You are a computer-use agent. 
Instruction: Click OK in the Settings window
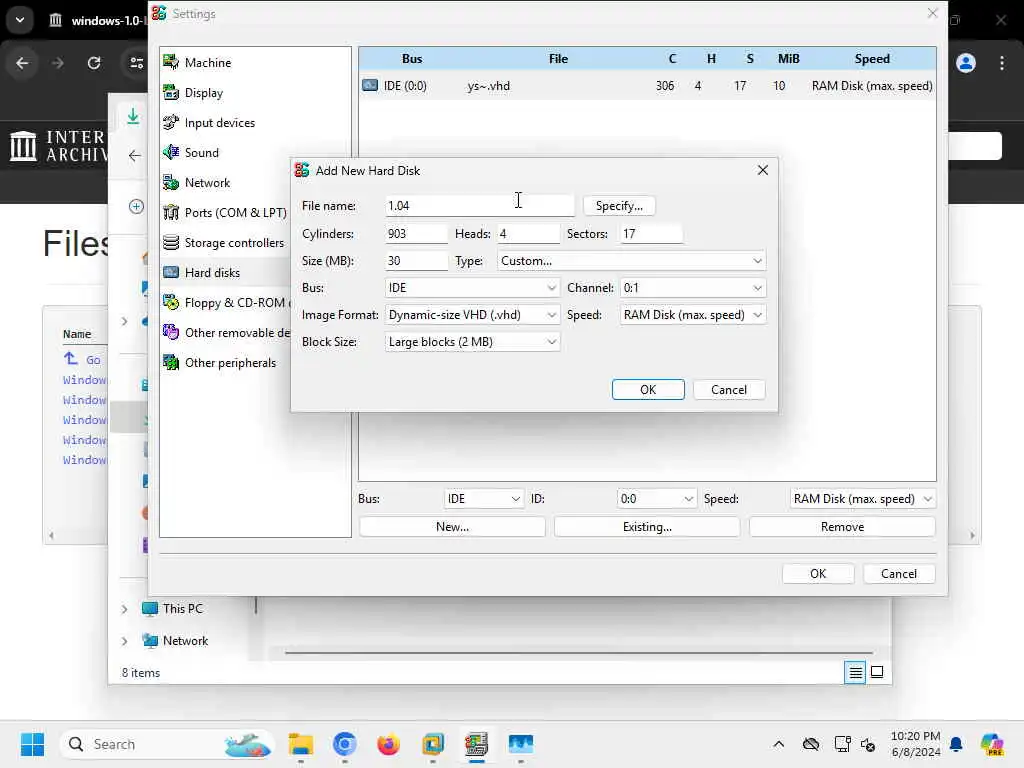(x=818, y=574)
